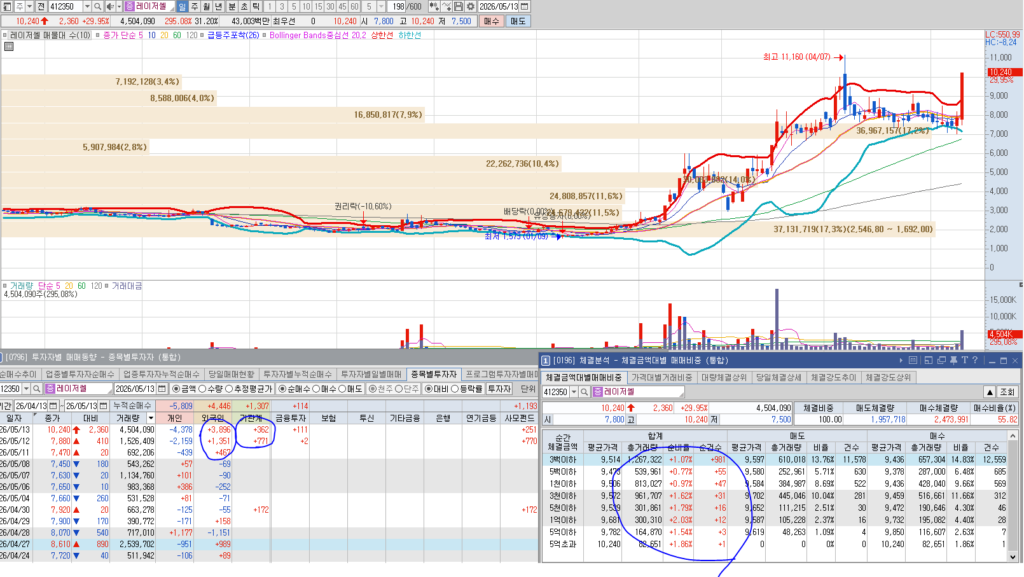
Task: Click search magnifier in 체결분석 window
Action: pos(584,392)
